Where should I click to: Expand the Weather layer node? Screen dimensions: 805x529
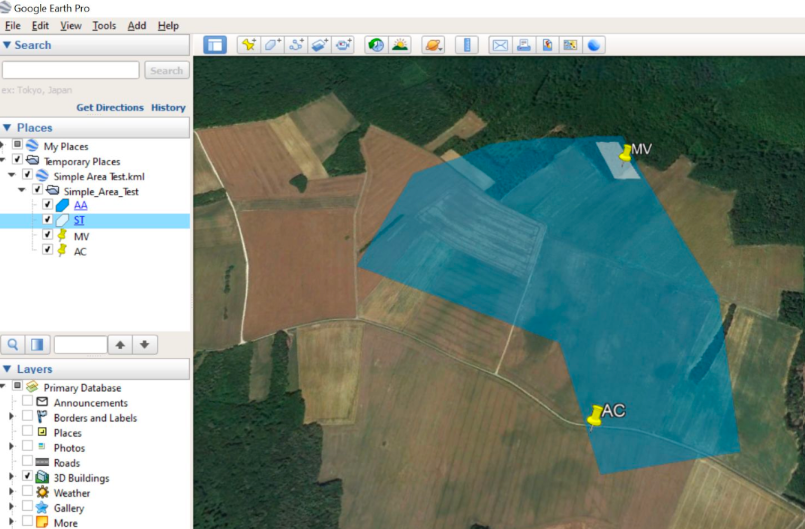point(11,492)
